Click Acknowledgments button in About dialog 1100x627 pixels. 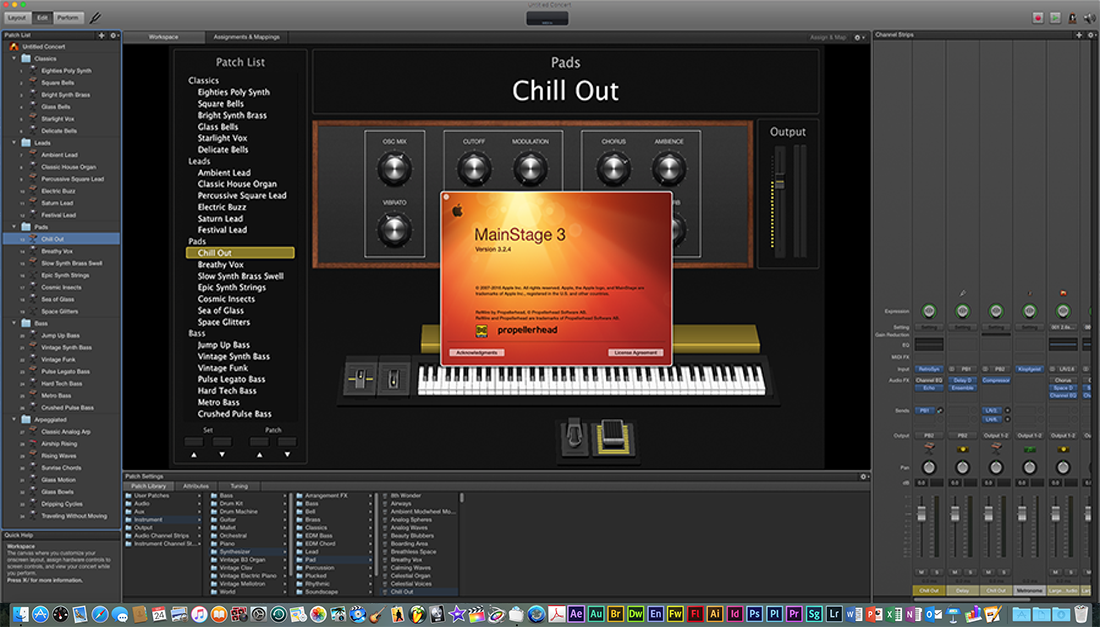[x=477, y=353]
